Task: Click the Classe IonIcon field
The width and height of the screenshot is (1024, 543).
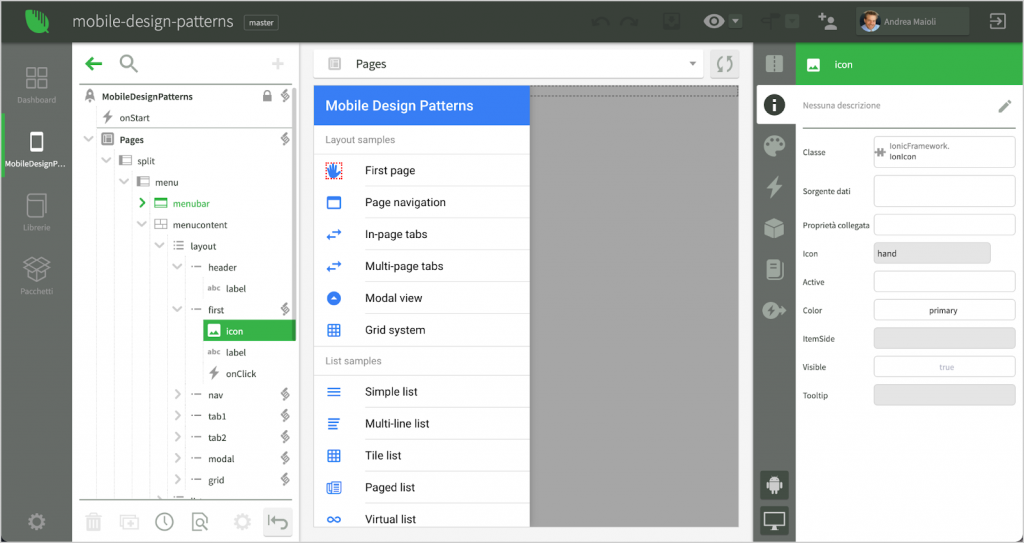Action: click(944, 152)
